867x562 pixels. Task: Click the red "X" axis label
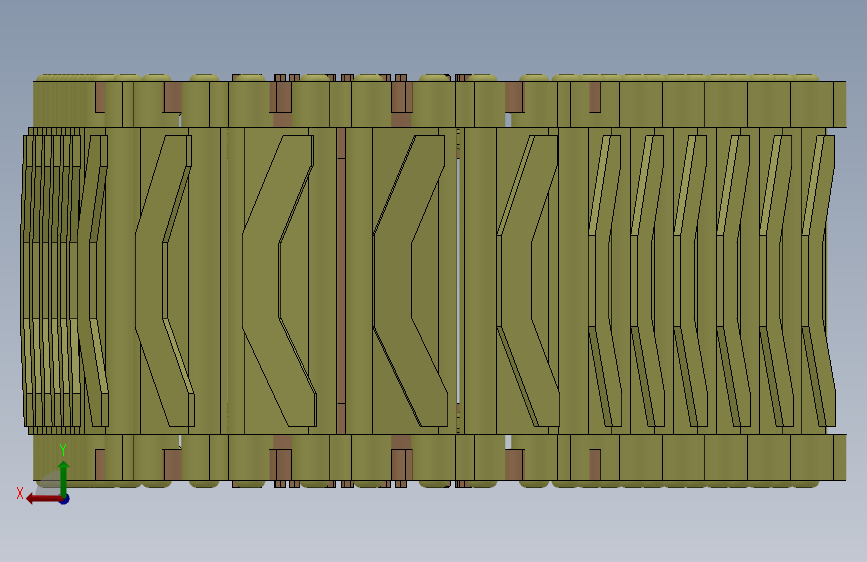click(20, 493)
